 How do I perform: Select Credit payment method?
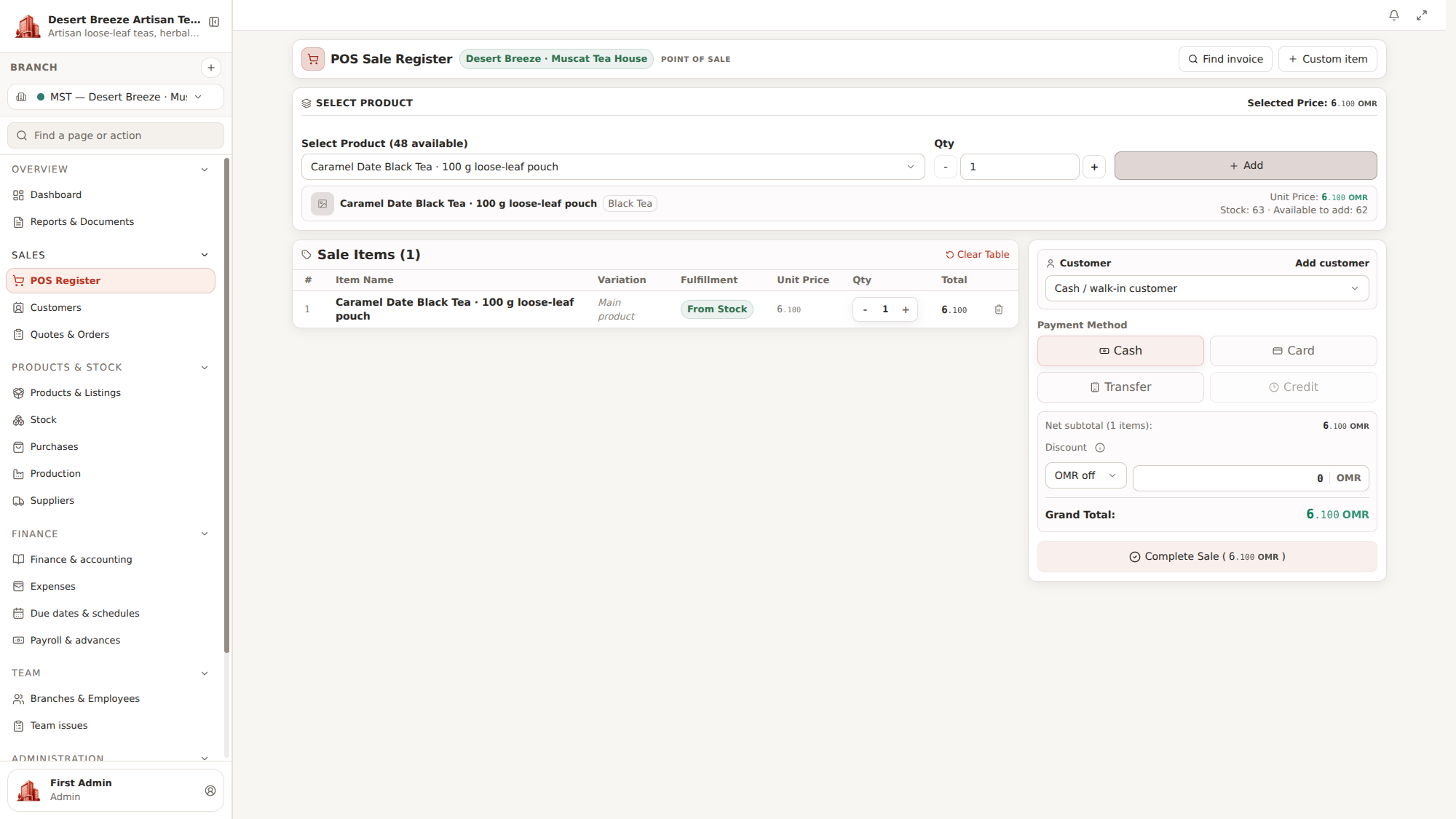coord(1293,387)
